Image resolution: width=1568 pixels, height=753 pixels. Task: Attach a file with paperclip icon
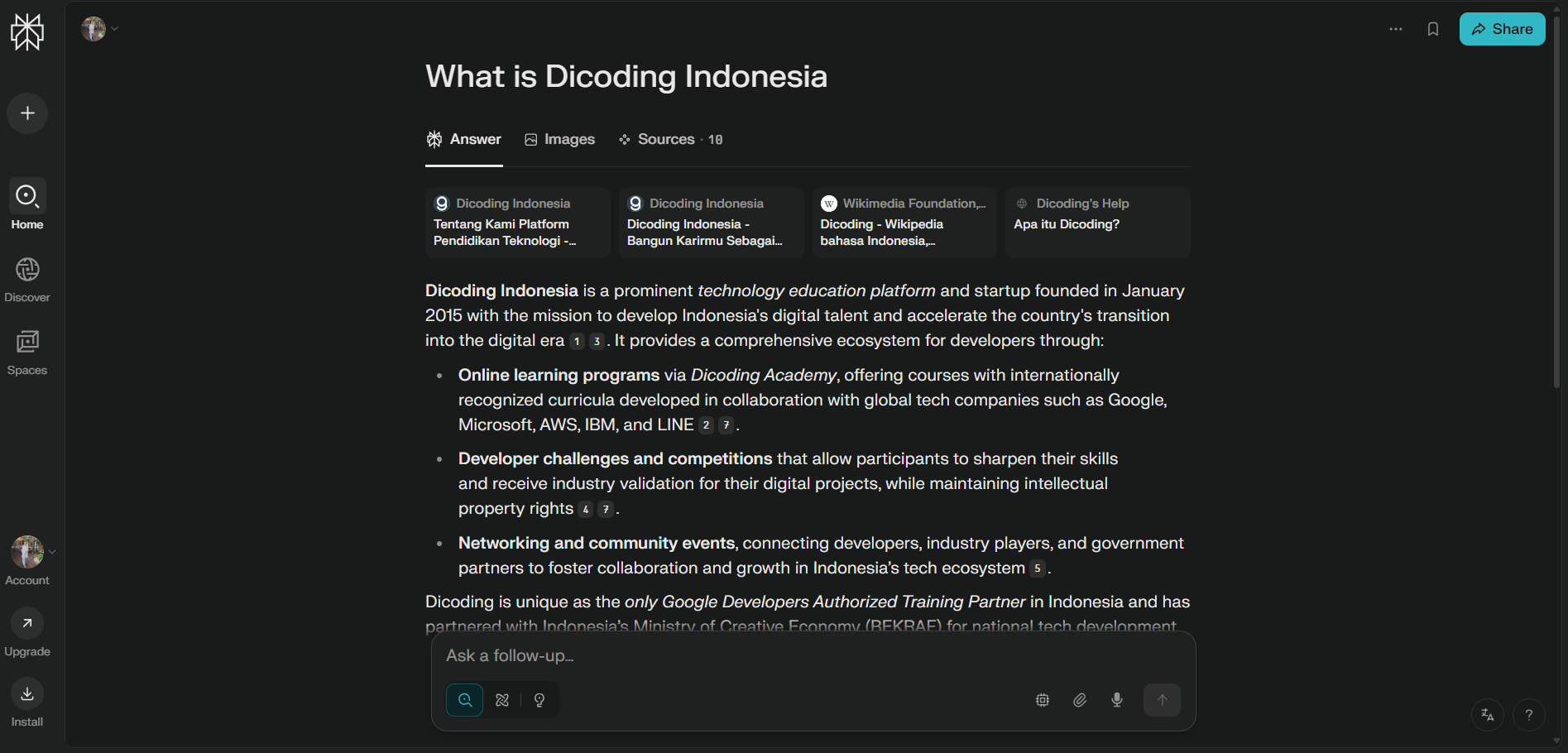(x=1080, y=700)
